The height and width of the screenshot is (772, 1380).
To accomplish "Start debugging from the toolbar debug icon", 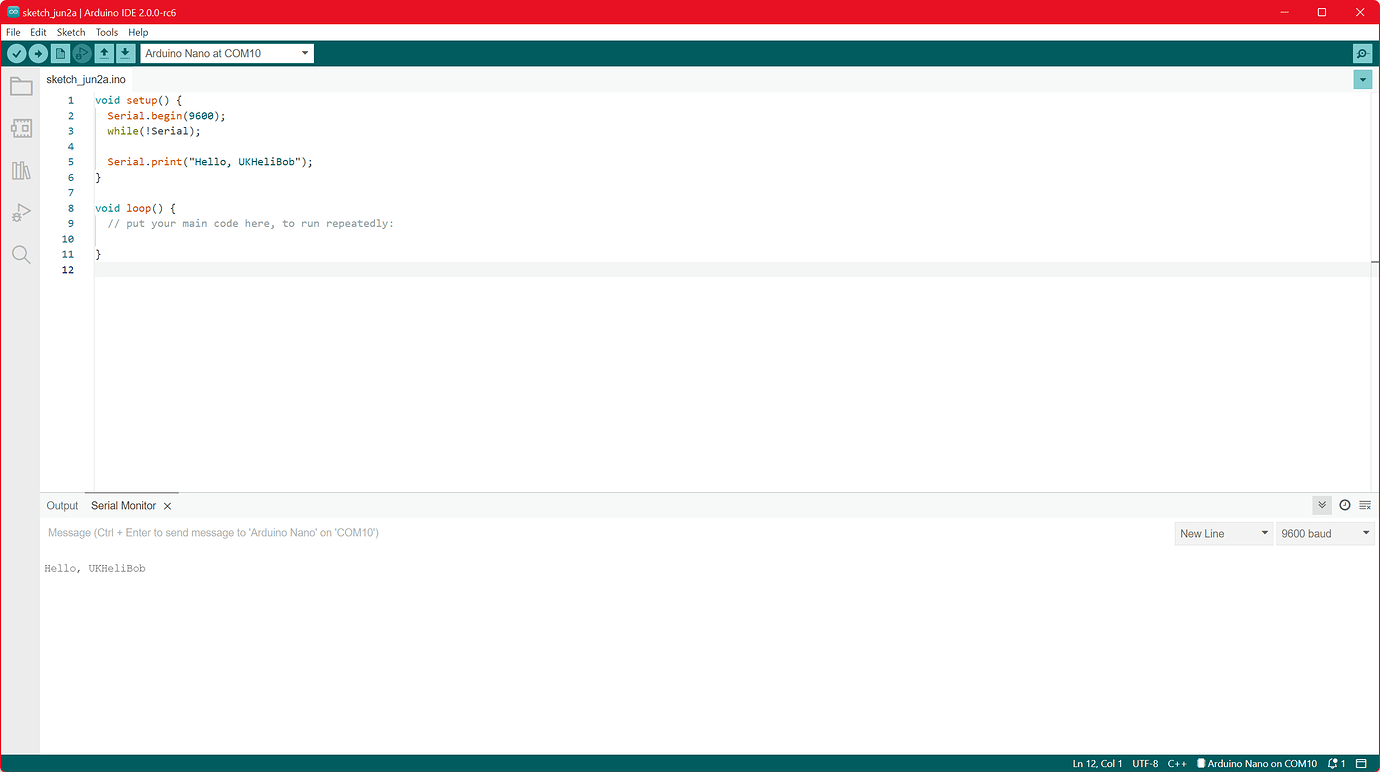I will (81, 53).
